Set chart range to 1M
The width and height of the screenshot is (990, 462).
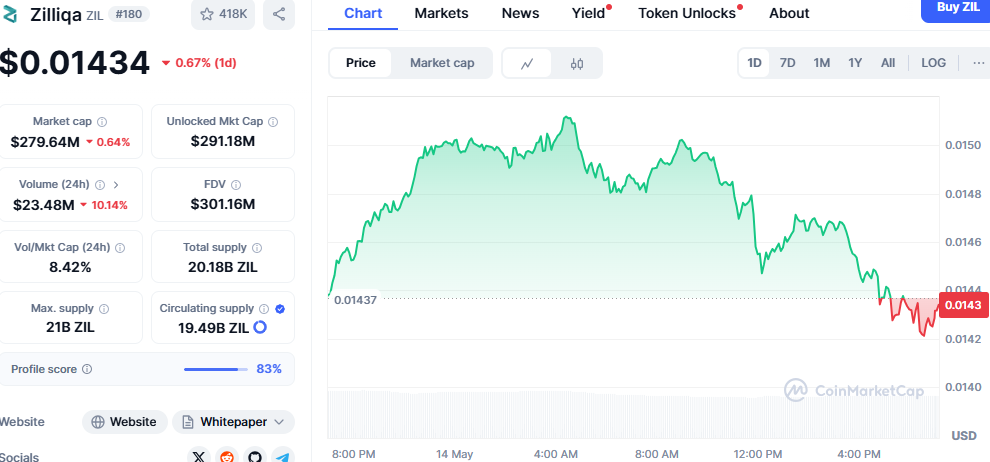pyautogui.click(x=821, y=62)
